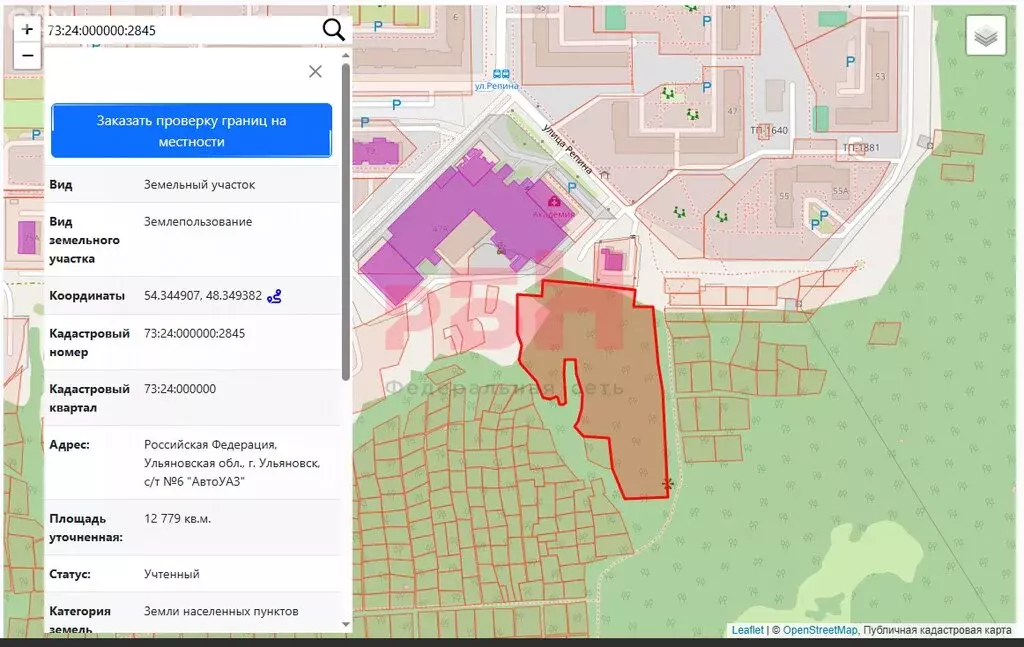The height and width of the screenshot is (647, 1024).
Task: Close the parcel information panel
Action: click(315, 71)
